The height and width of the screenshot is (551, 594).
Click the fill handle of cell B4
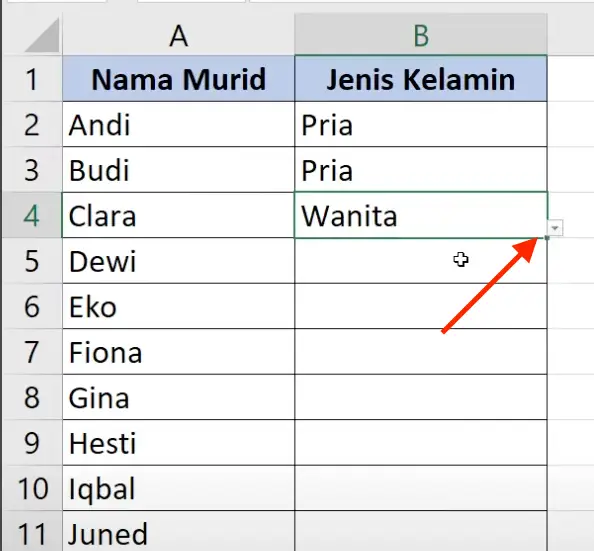(x=547, y=238)
